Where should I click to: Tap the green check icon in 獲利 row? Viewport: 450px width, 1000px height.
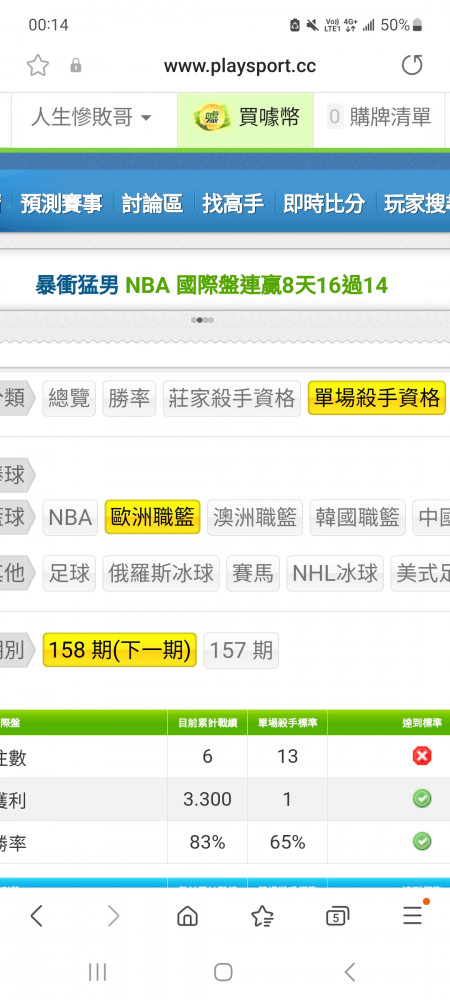pos(422,798)
